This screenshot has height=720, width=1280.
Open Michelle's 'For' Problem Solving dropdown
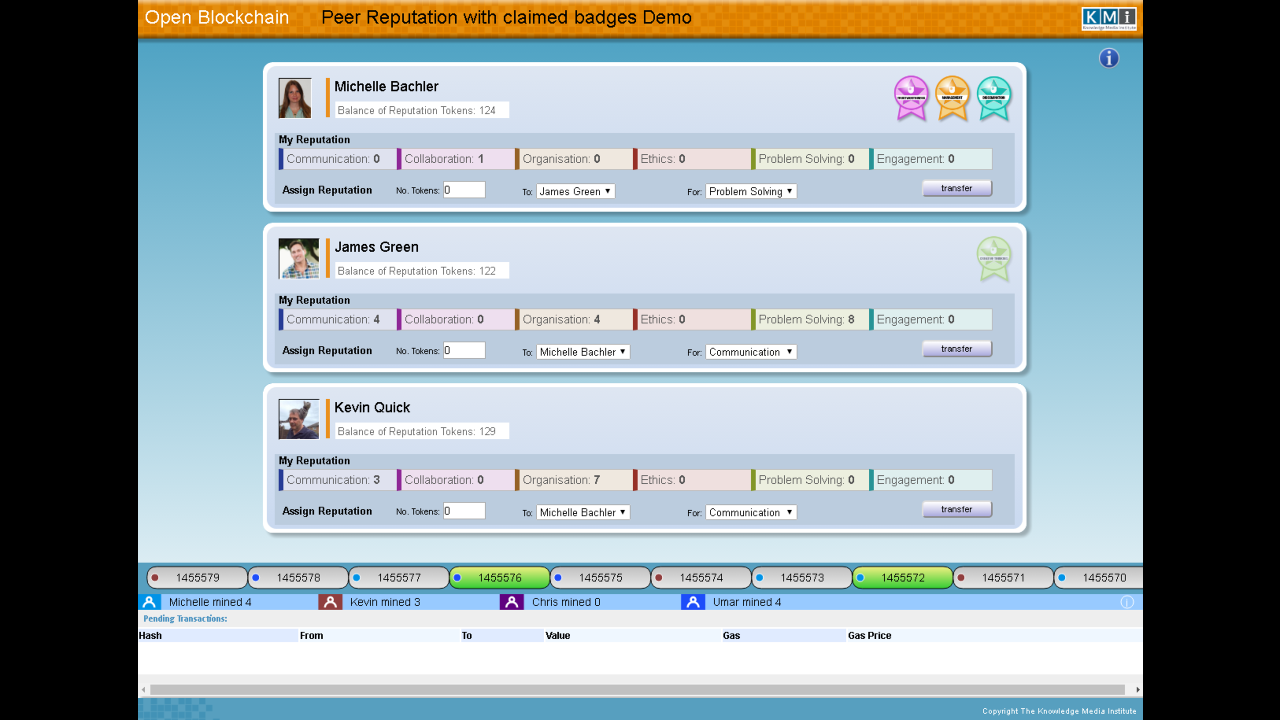coord(750,191)
